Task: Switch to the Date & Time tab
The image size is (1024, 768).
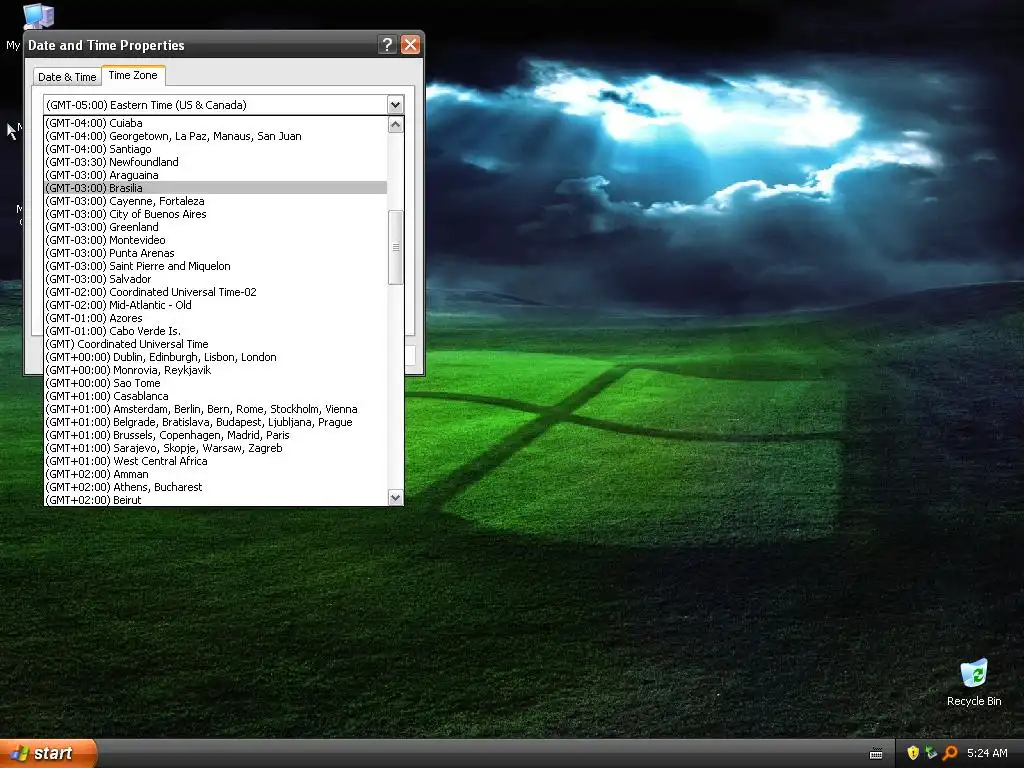Action: [x=67, y=77]
